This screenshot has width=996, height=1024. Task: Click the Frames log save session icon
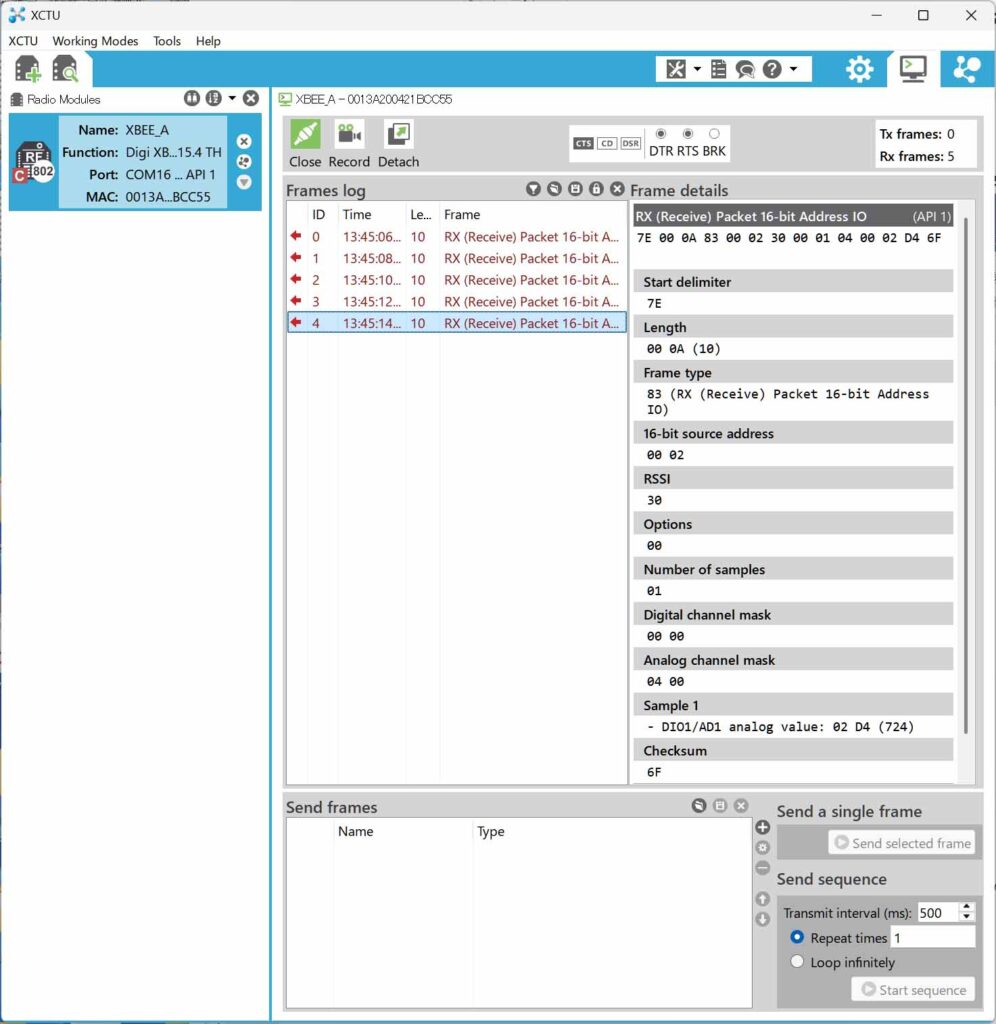point(575,189)
